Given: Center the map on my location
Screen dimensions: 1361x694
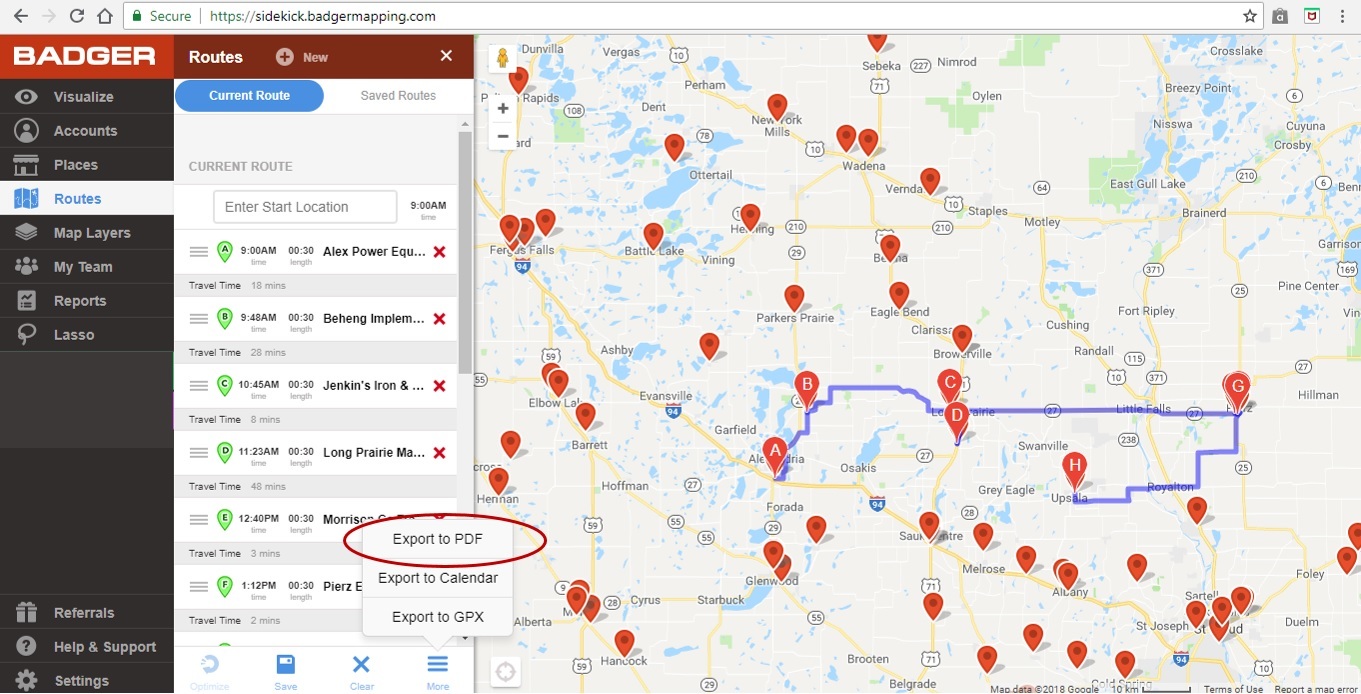Looking at the screenshot, I should 505,672.
